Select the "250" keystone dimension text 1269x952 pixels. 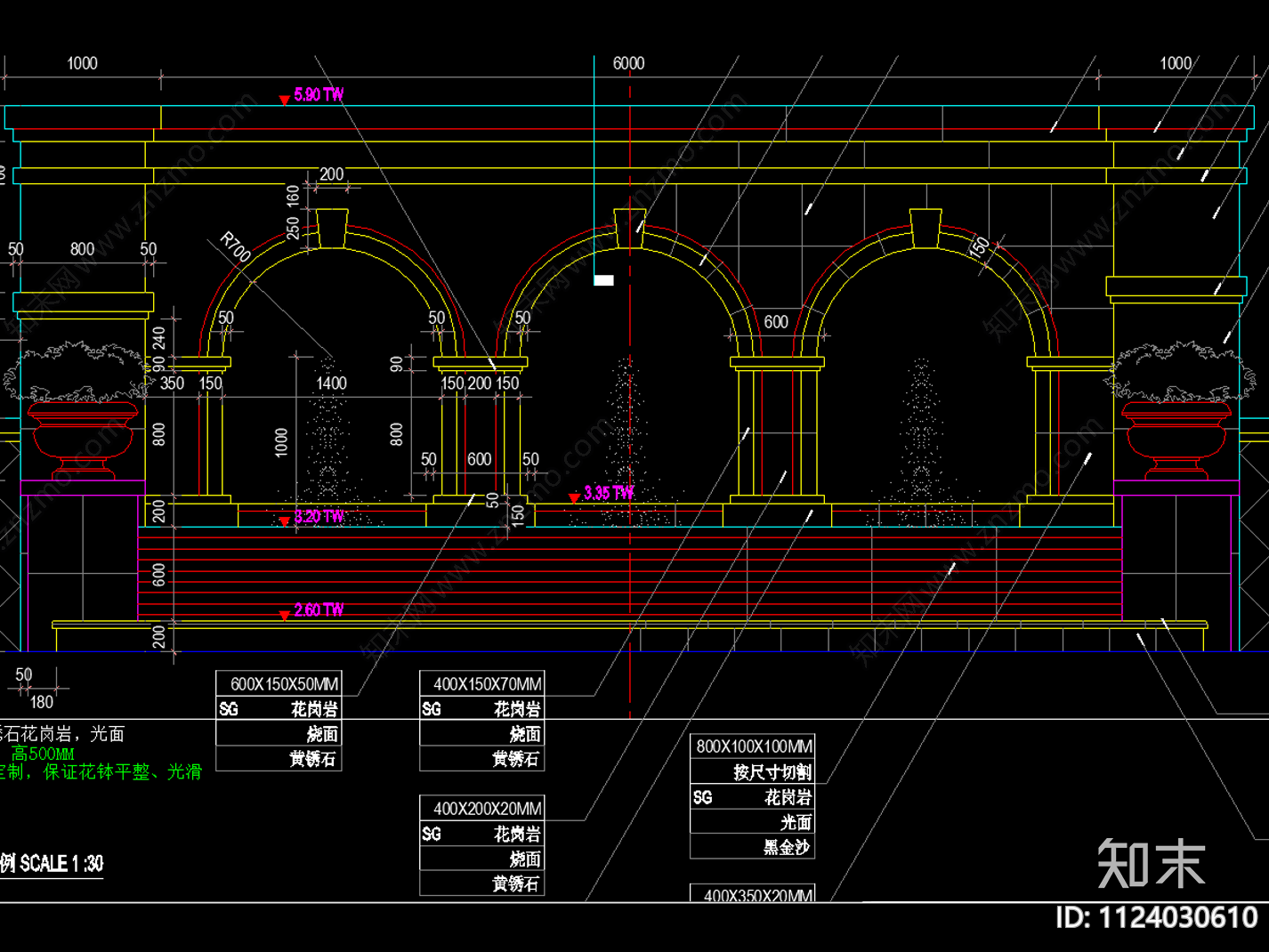click(x=293, y=228)
